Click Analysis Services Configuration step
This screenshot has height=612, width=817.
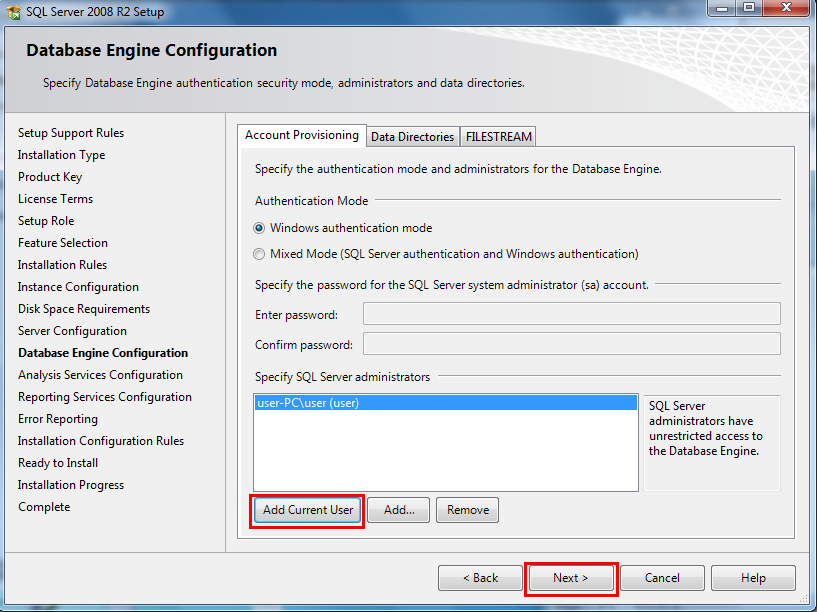tap(100, 375)
